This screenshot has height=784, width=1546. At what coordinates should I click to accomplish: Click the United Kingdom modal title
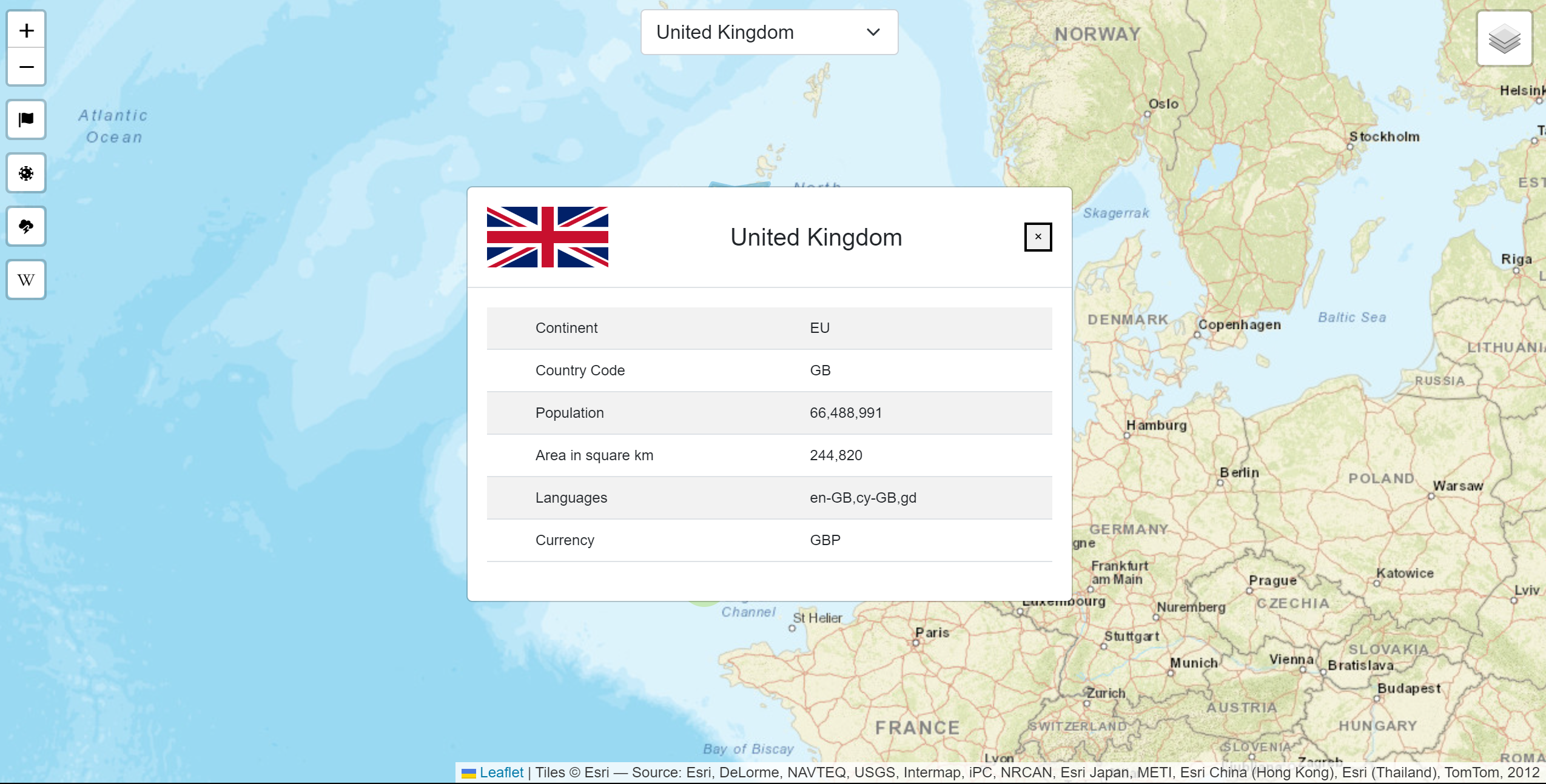click(816, 237)
